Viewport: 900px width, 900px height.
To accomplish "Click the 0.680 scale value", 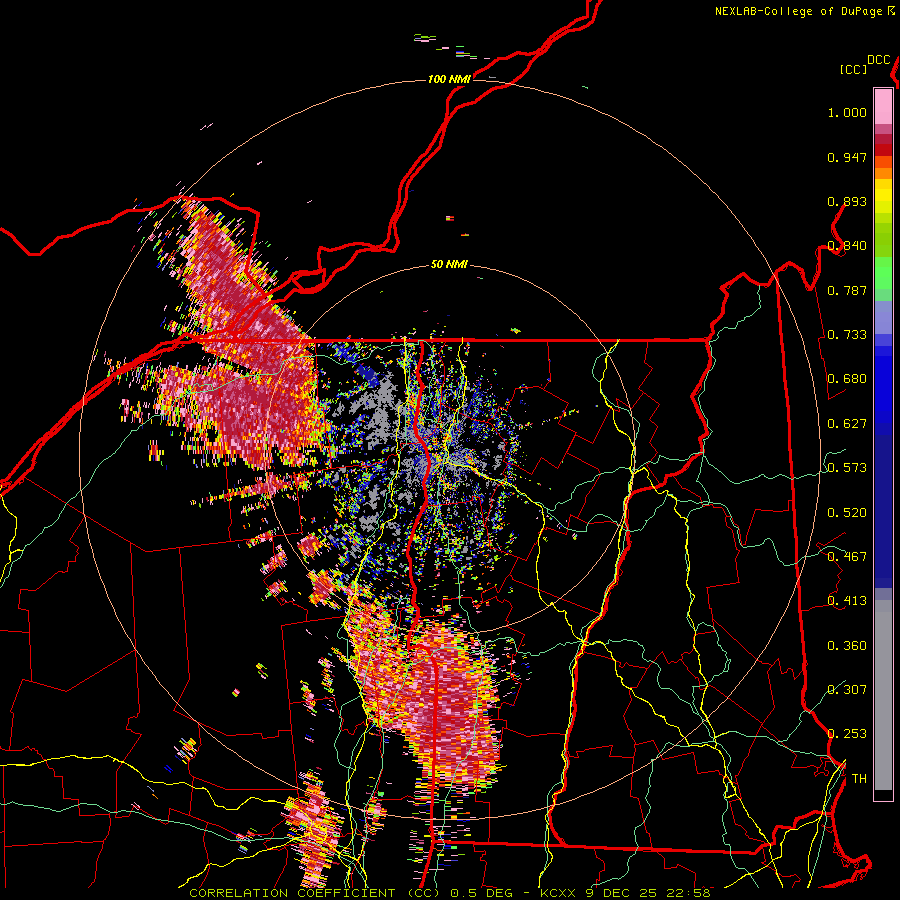I will pyautogui.click(x=847, y=379).
